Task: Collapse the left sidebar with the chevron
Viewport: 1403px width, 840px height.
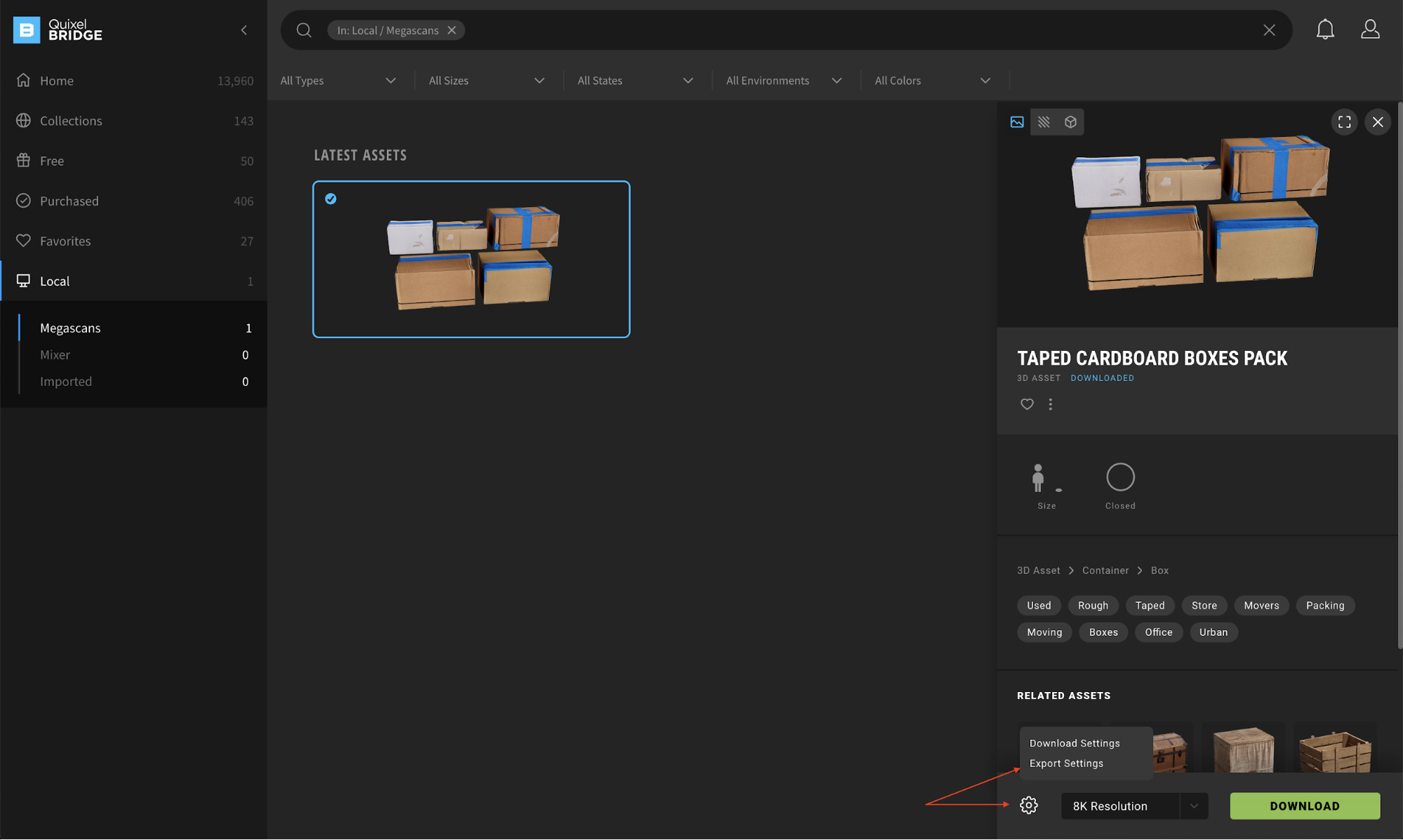Action: click(244, 29)
